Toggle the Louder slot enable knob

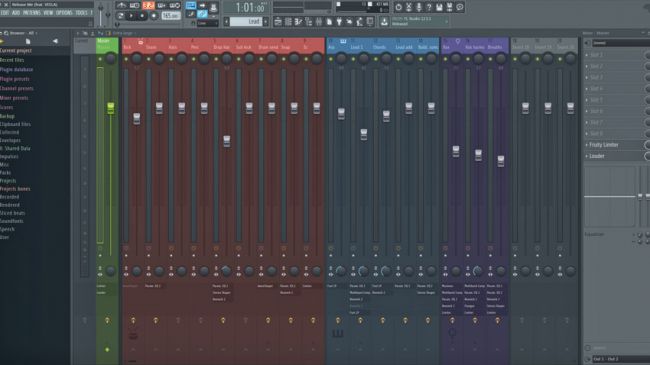click(648, 156)
